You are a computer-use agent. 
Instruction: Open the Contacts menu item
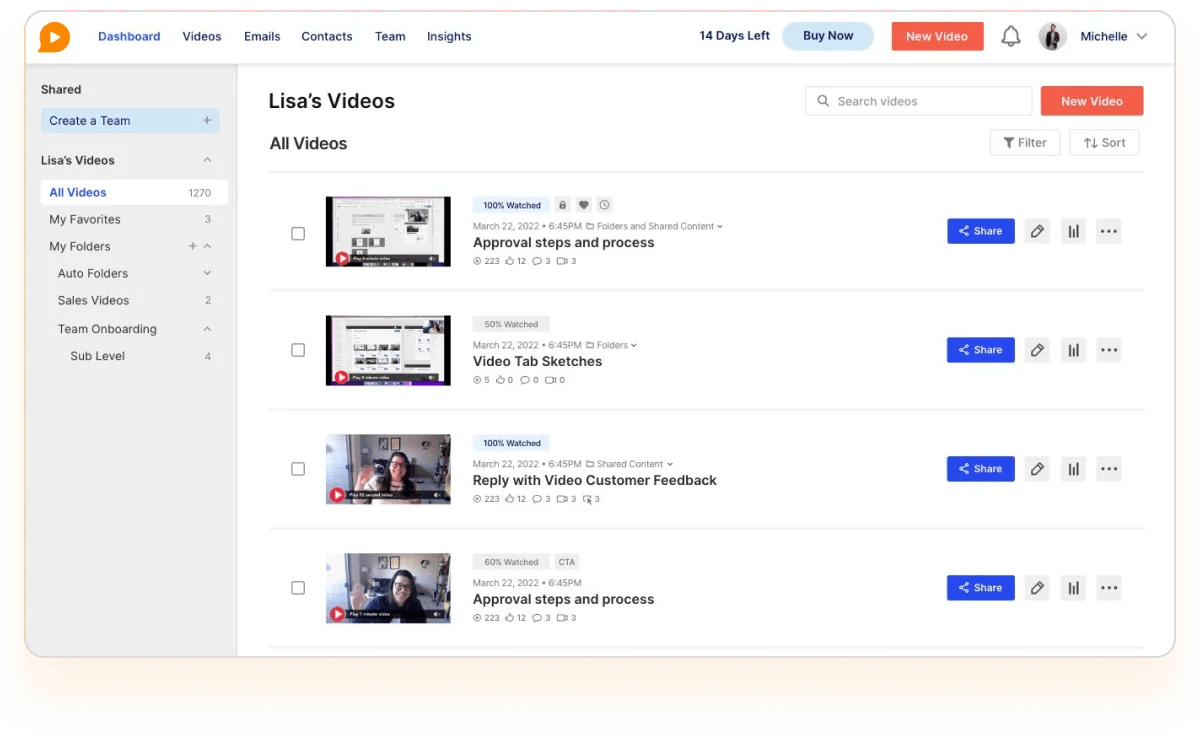pyautogui.click(x=326, y=36)
